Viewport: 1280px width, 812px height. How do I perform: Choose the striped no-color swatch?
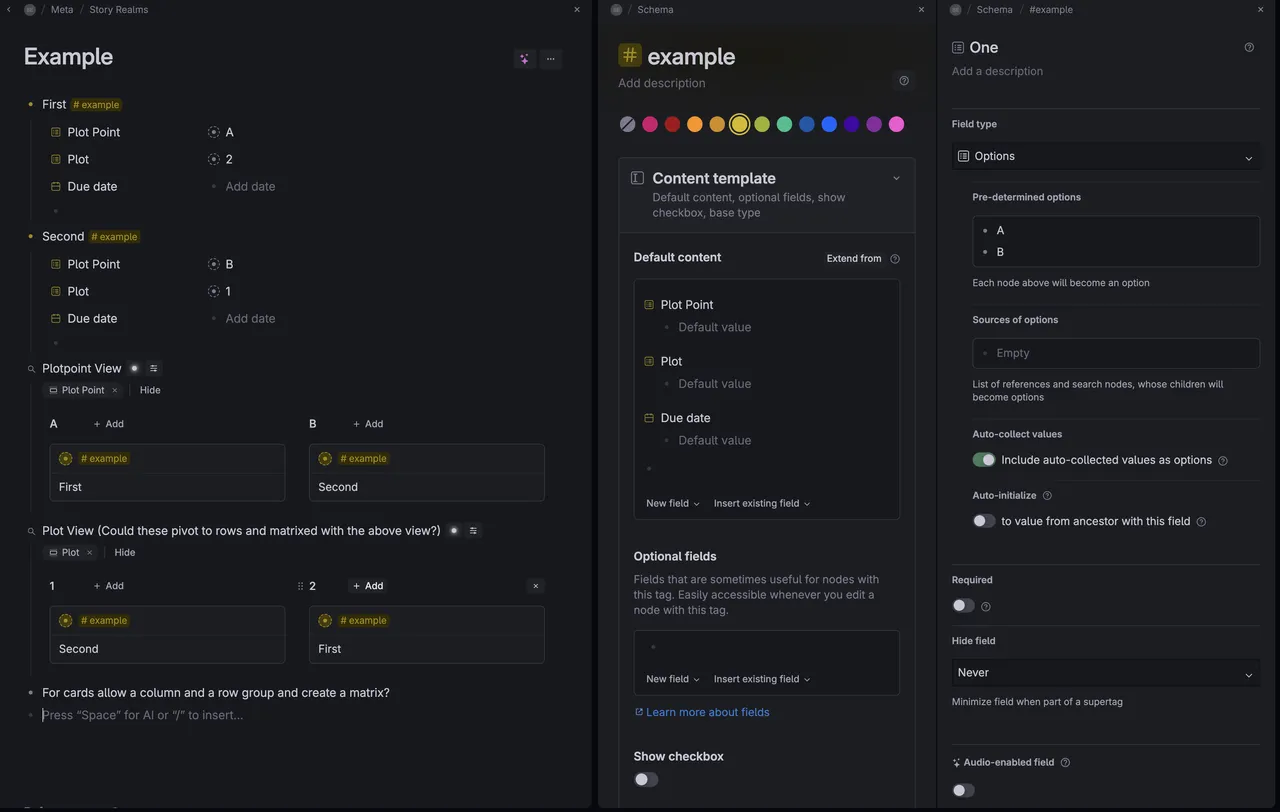tap(627, 124)
